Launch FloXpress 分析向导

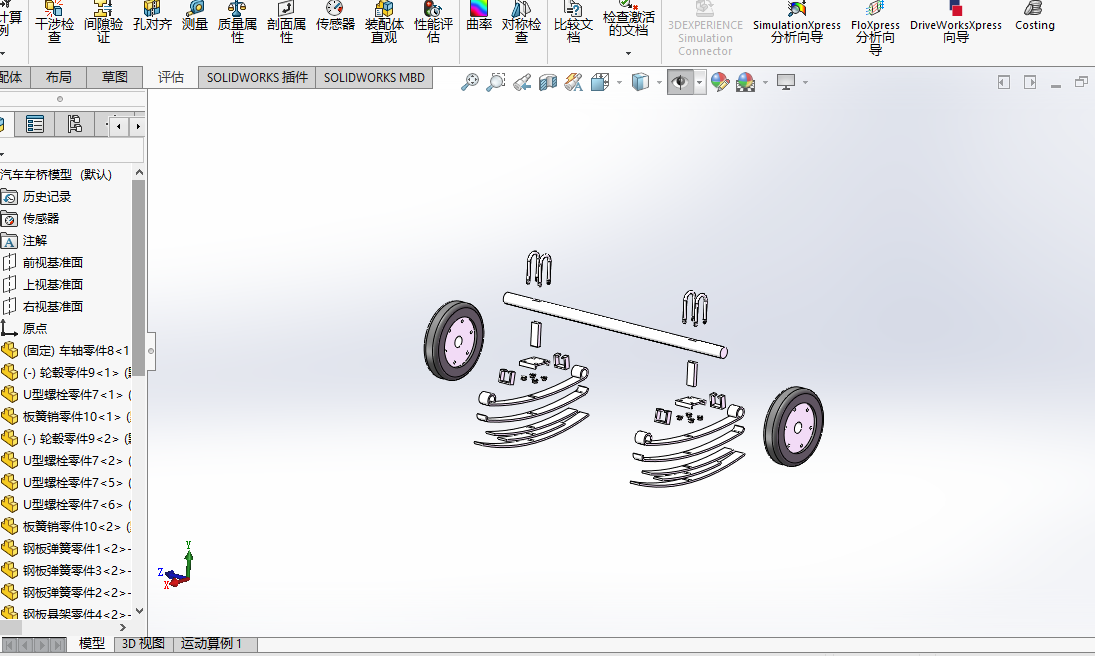point(875,28)
